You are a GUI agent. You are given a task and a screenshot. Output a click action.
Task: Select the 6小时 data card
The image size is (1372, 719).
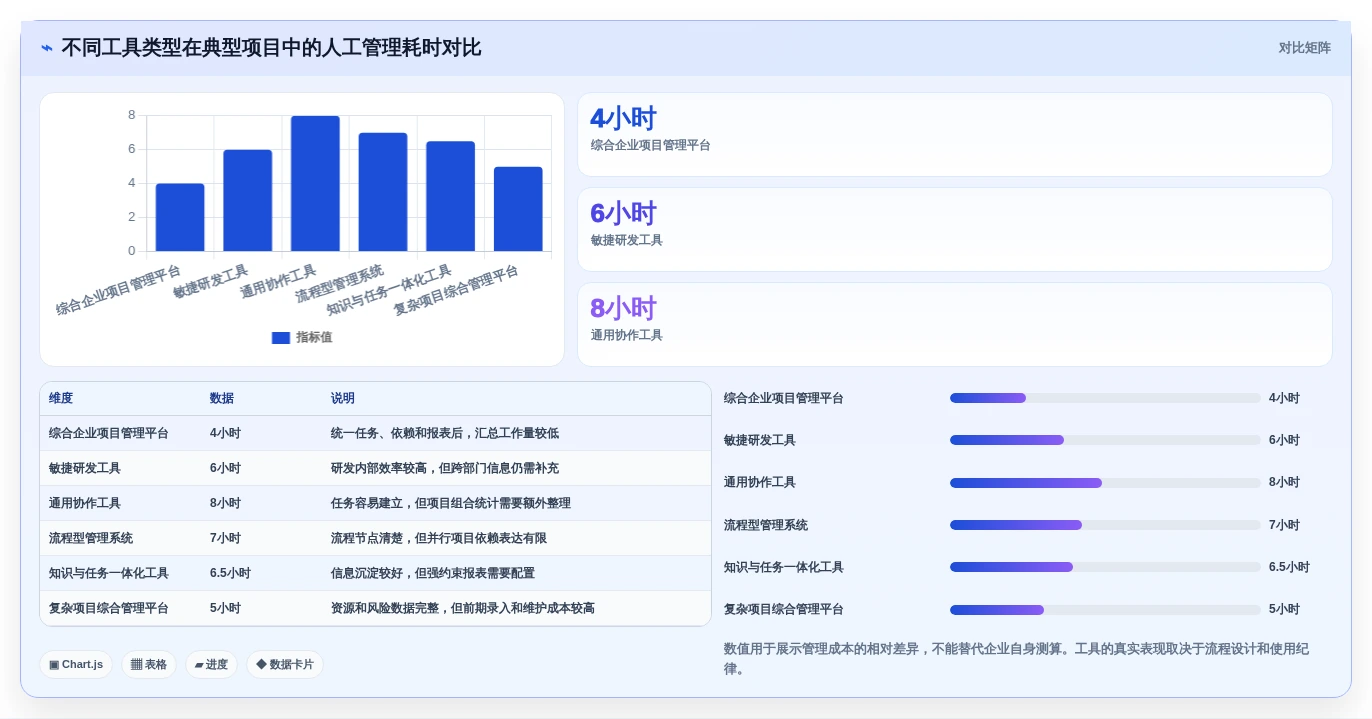(955, 230)
